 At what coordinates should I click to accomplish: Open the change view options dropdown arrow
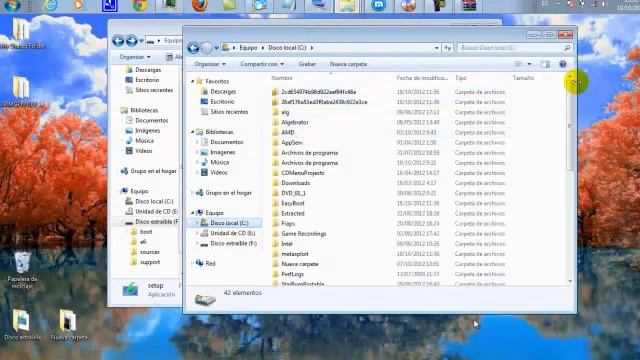[529, 64]
